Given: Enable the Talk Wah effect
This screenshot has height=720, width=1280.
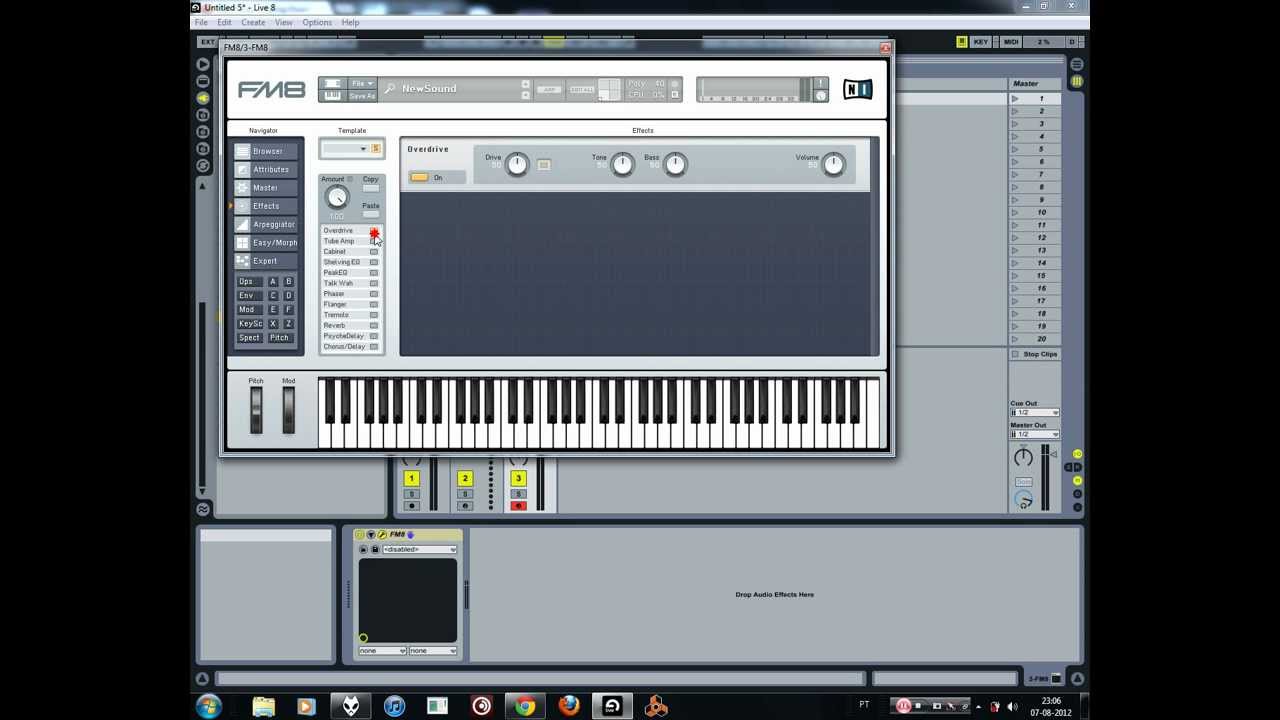Looking at the screenshot, I should pos(374,283).
